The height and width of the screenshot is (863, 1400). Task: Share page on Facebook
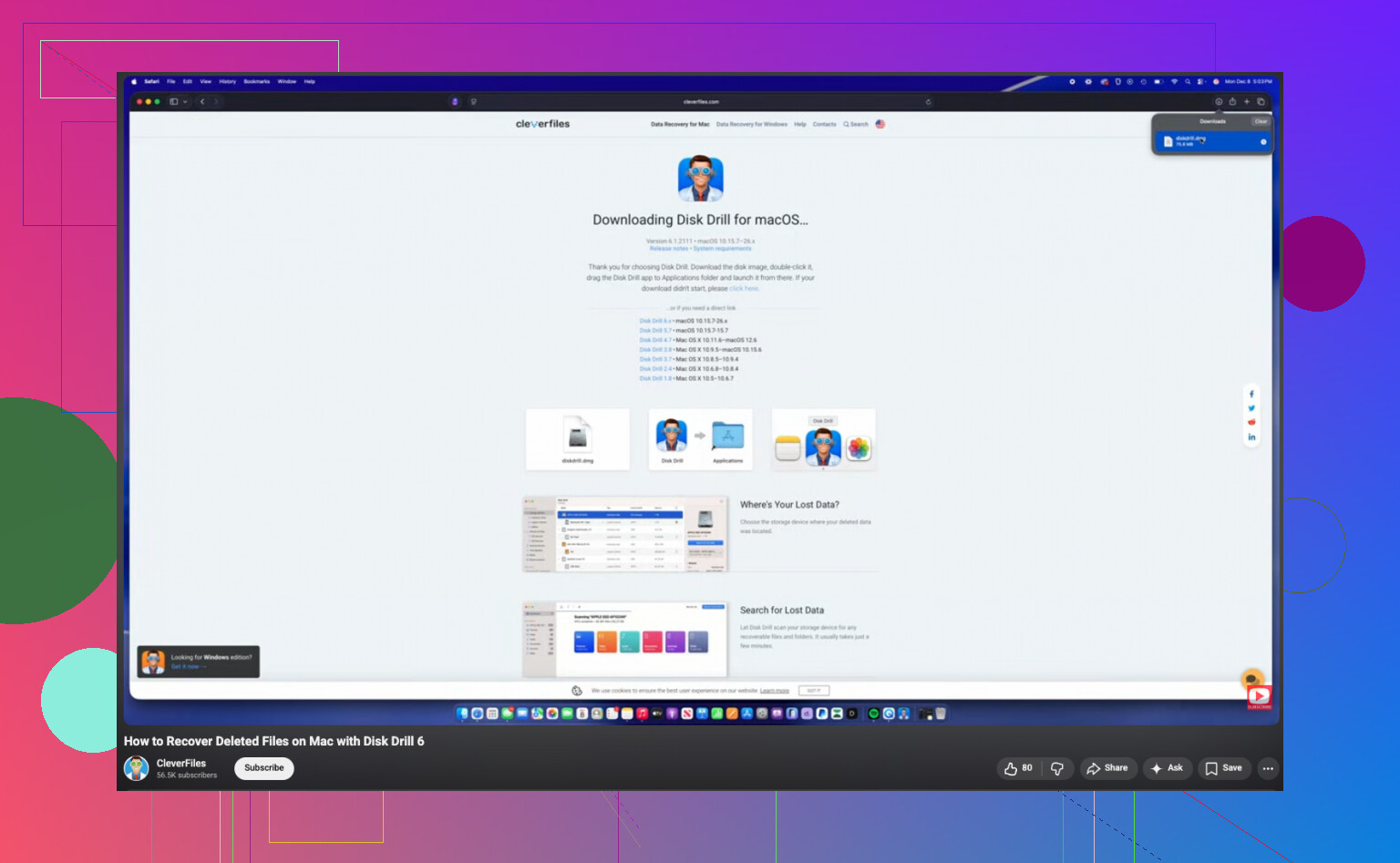click(x=1251, y=394)
